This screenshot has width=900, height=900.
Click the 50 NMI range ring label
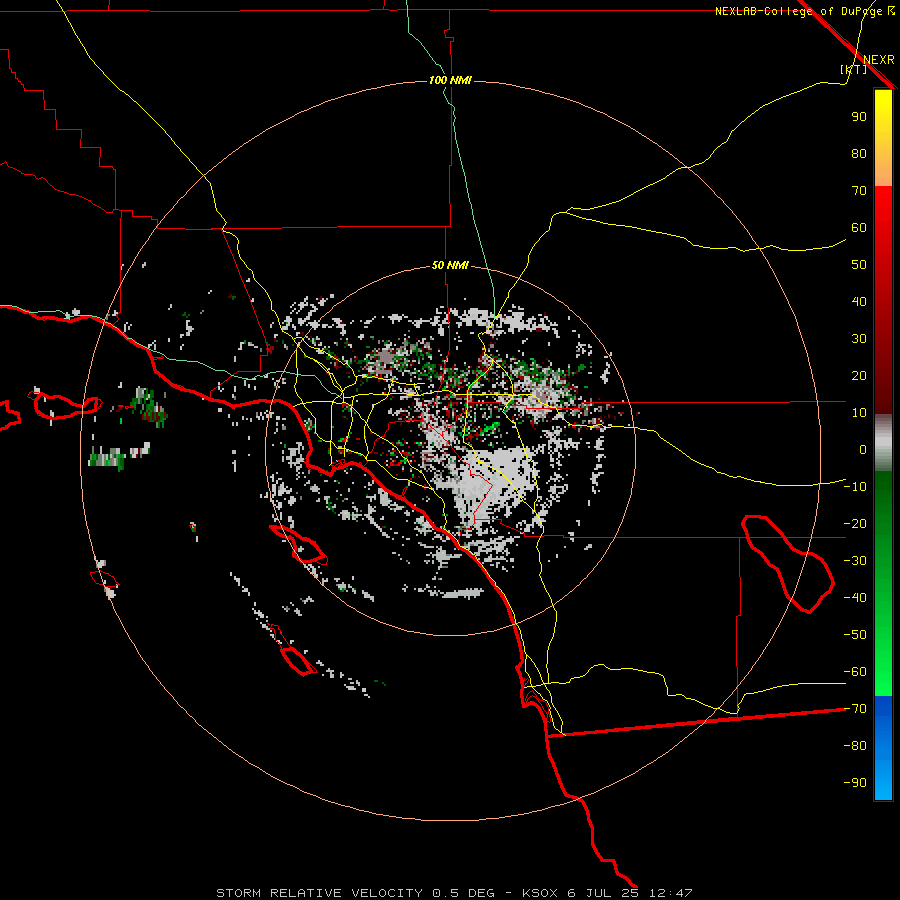coord(450,265)
